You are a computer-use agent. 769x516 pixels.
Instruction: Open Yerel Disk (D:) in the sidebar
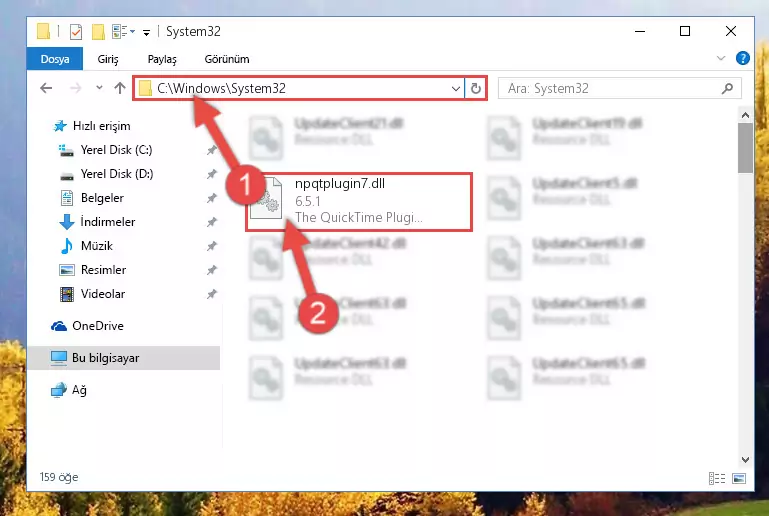[106, 174]
